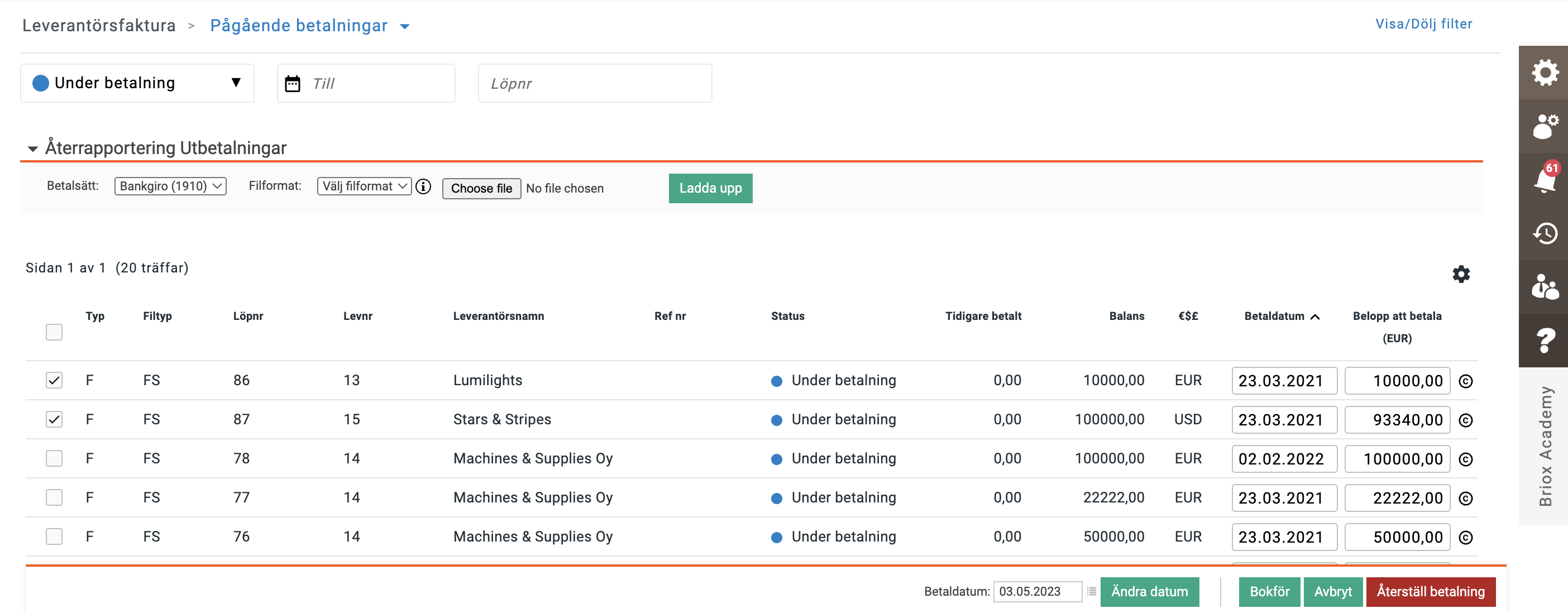
Task: Open the history clock icon in the sidebar
Action: click(x=1545, y=233)
